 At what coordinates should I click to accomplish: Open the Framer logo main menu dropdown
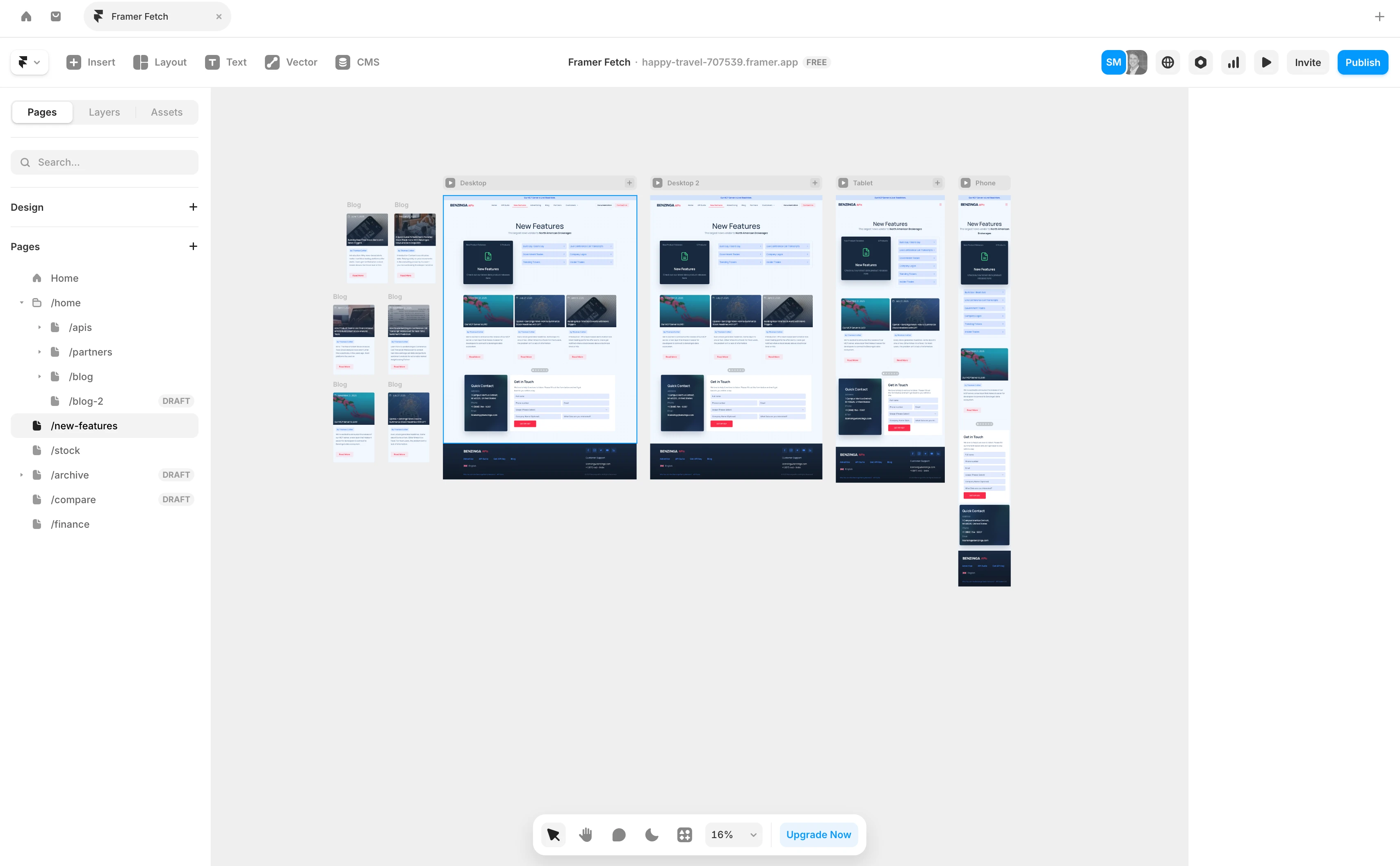click(29, 62)
